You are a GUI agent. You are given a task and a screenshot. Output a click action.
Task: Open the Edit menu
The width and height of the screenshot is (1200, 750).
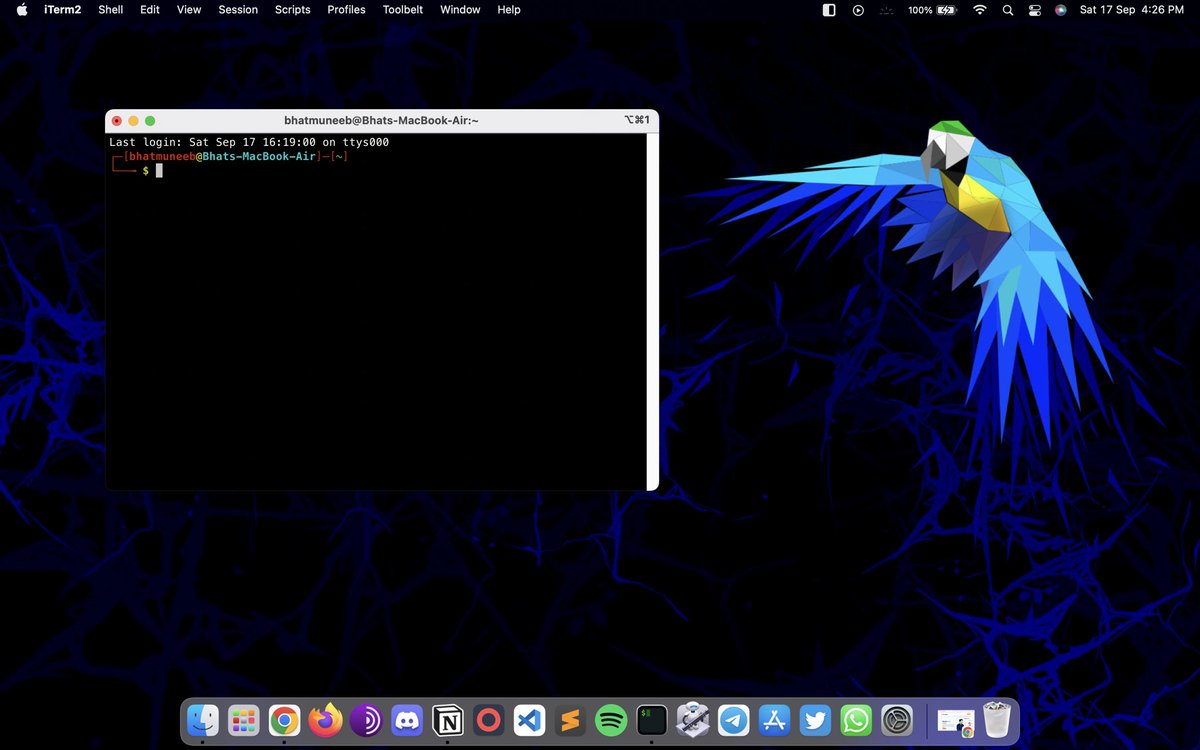tap(150, 10)
